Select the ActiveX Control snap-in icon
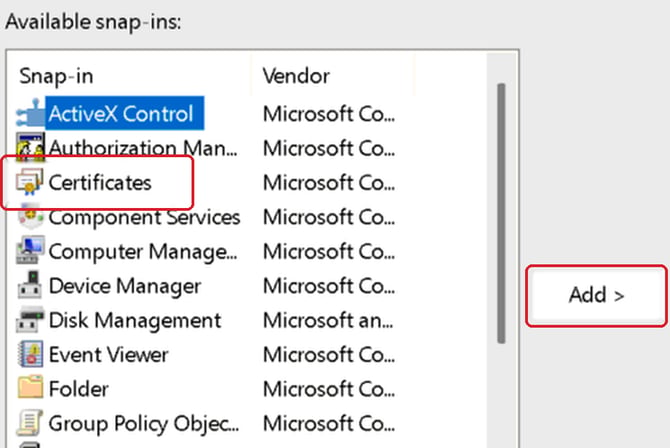Image resolution: width=670 pixels, height=448 pixels. click(x=30, y=113)
